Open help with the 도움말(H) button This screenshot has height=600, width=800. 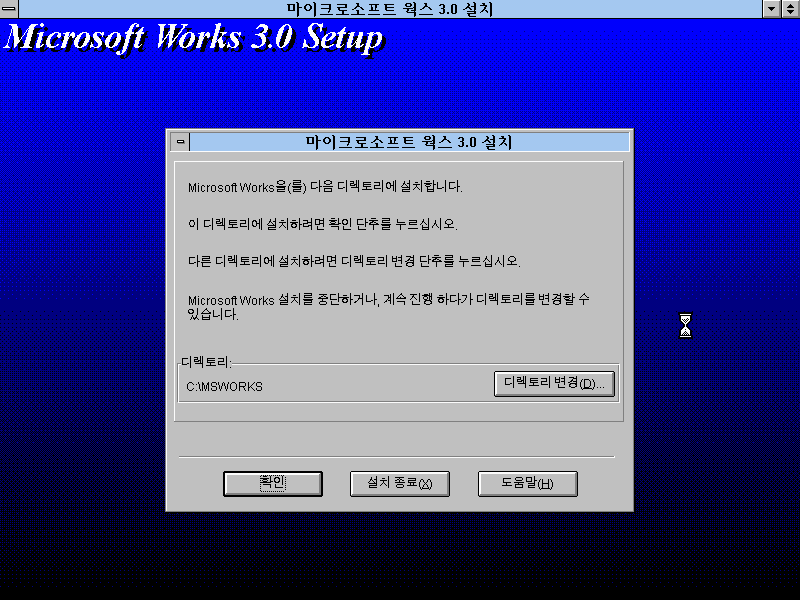(x=528, y=483)
